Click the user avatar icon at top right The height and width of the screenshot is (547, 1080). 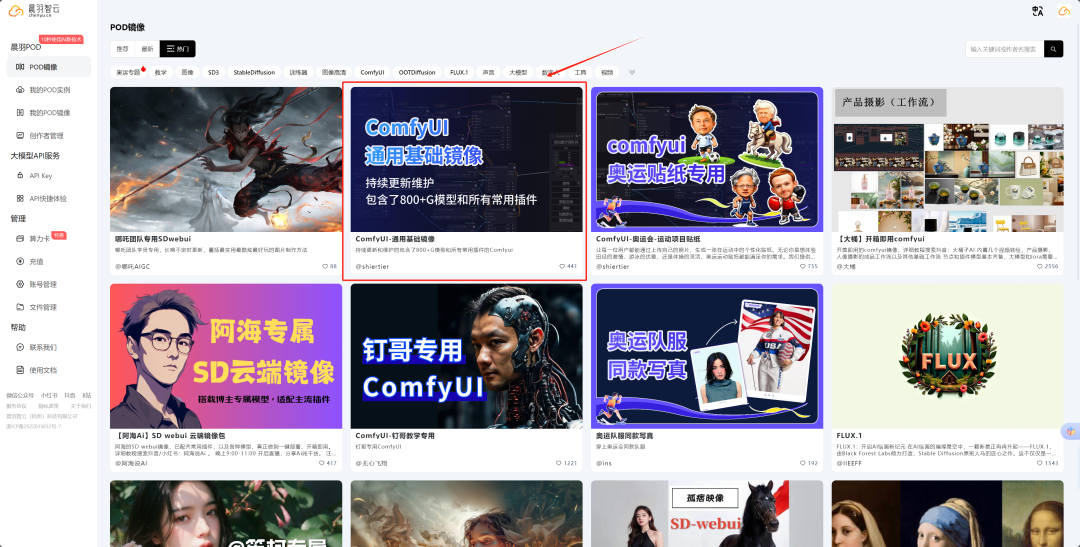point(1064,11)
